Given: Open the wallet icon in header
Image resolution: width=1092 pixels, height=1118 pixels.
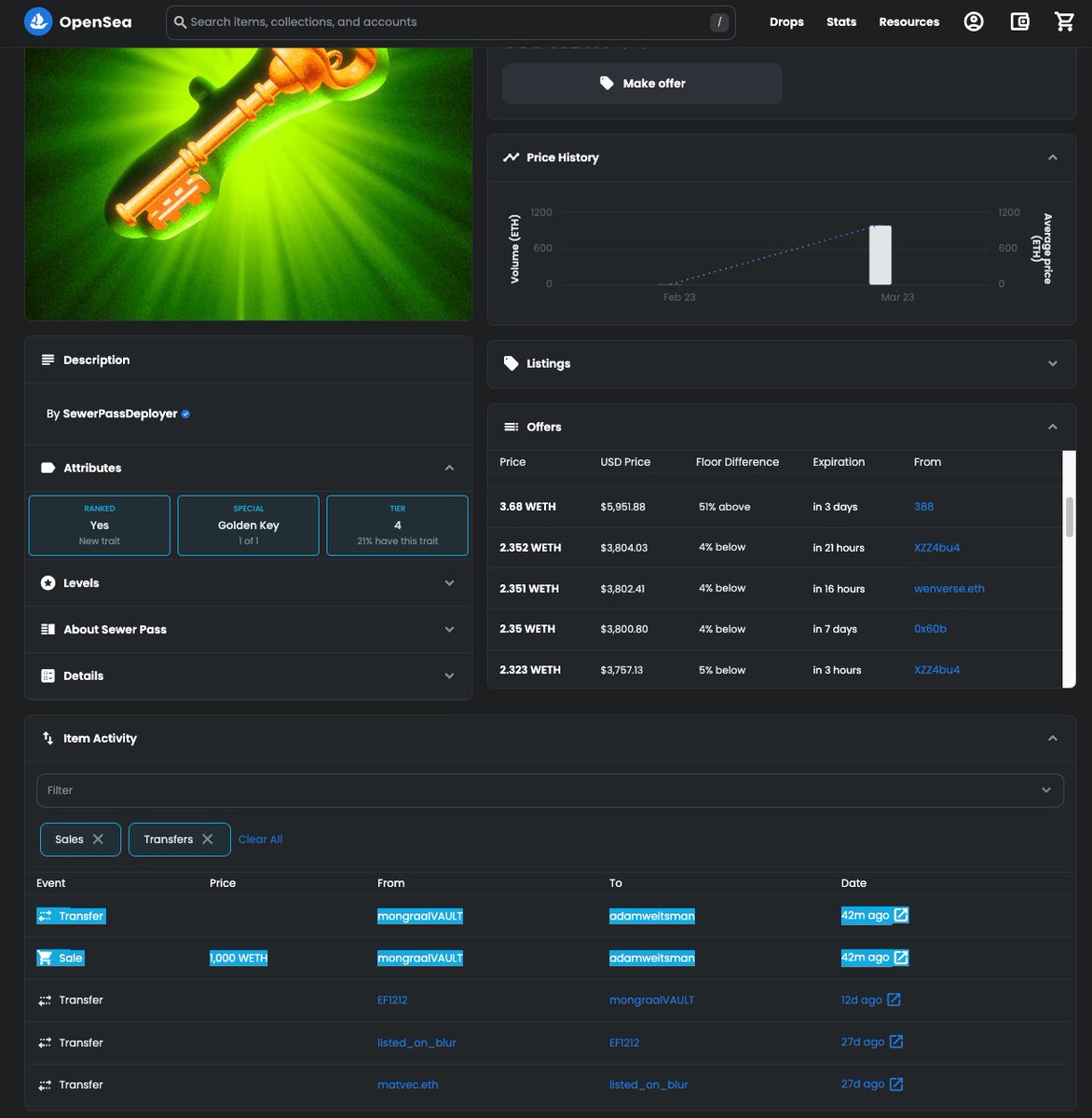Looking at the screenshot, I should (x=1020, y=21).
